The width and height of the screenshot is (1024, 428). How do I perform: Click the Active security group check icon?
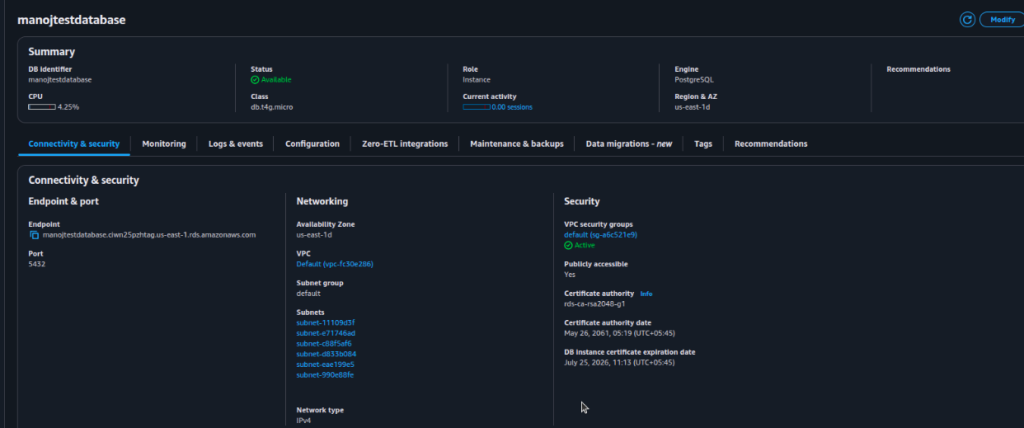point(568,245)
